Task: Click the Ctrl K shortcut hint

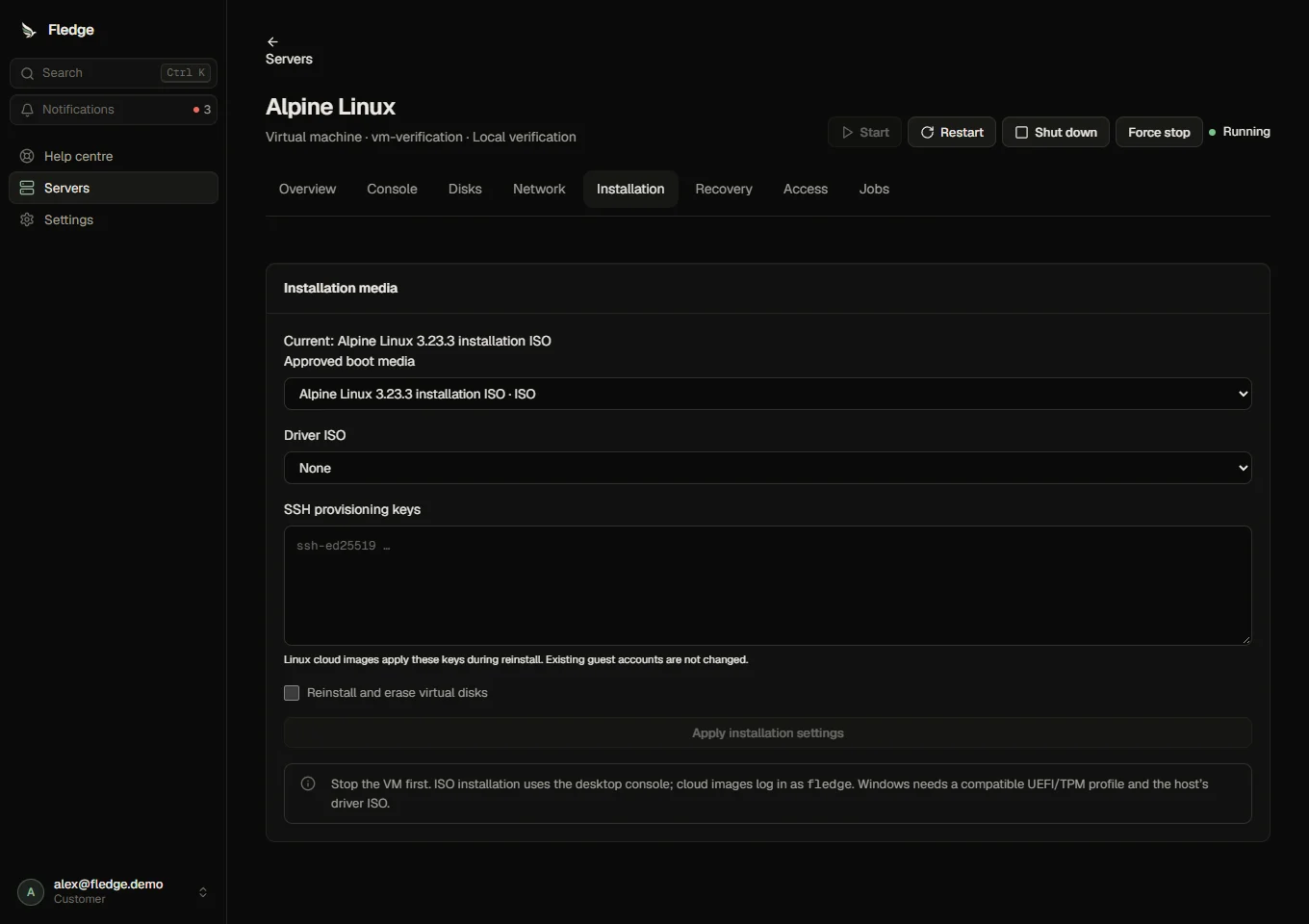Action: point(186,73)
